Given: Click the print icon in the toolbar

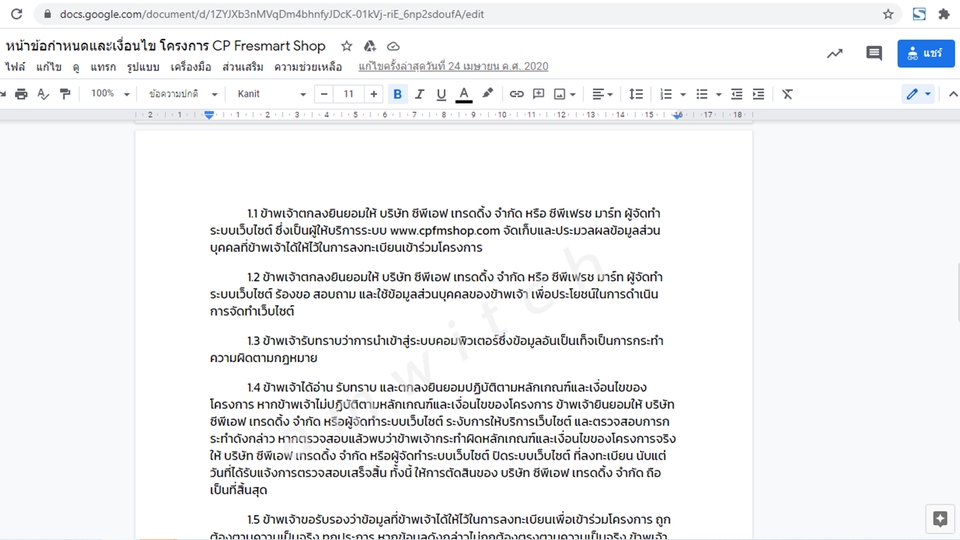Looking at the screenshot, I should 21,94.
